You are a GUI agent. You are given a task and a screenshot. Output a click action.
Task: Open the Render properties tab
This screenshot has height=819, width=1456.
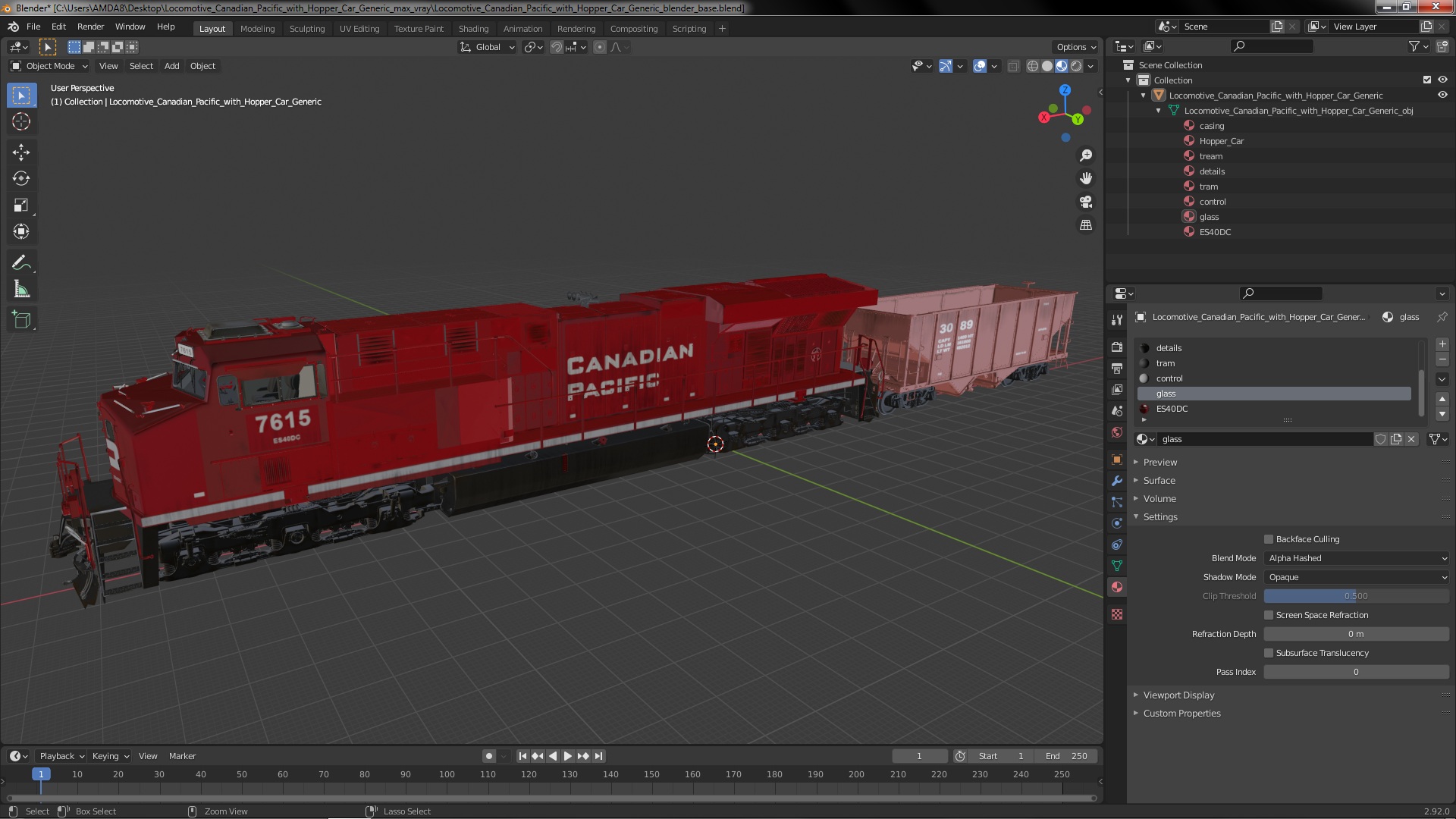(x=1116, y=347)
